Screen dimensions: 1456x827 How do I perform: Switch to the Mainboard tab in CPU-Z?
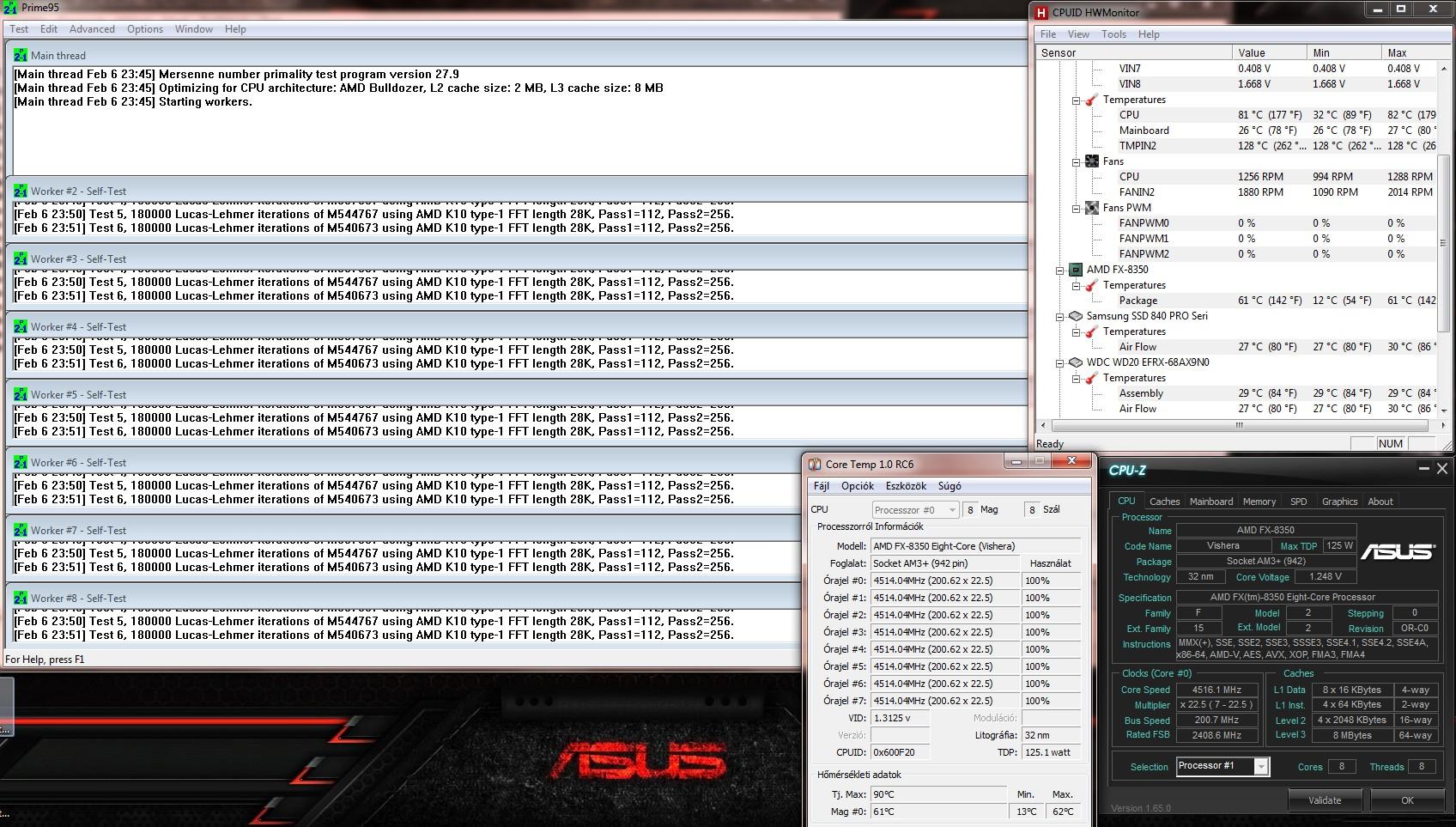[1211, 502]
